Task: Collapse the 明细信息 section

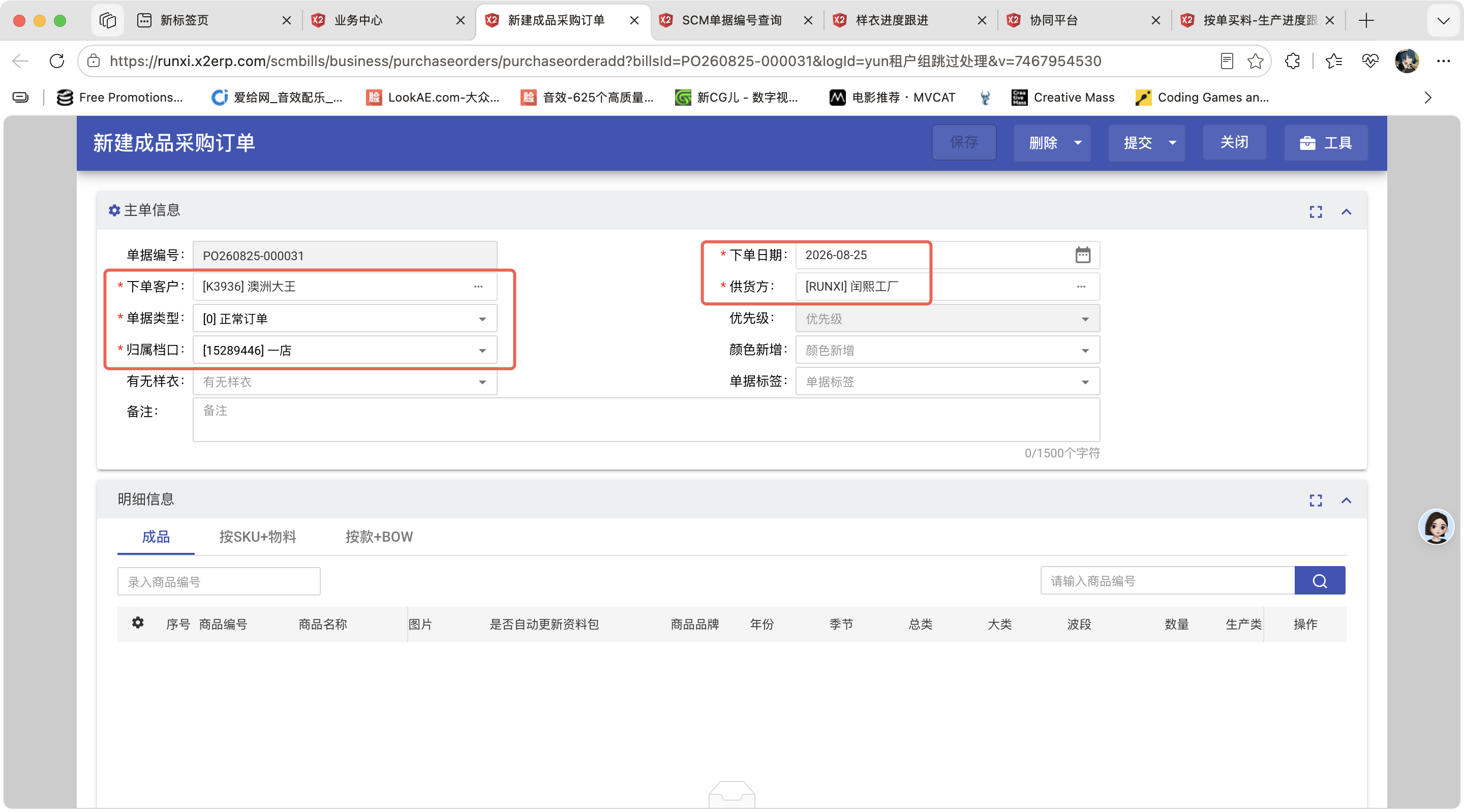Action: coord(1347,500)
